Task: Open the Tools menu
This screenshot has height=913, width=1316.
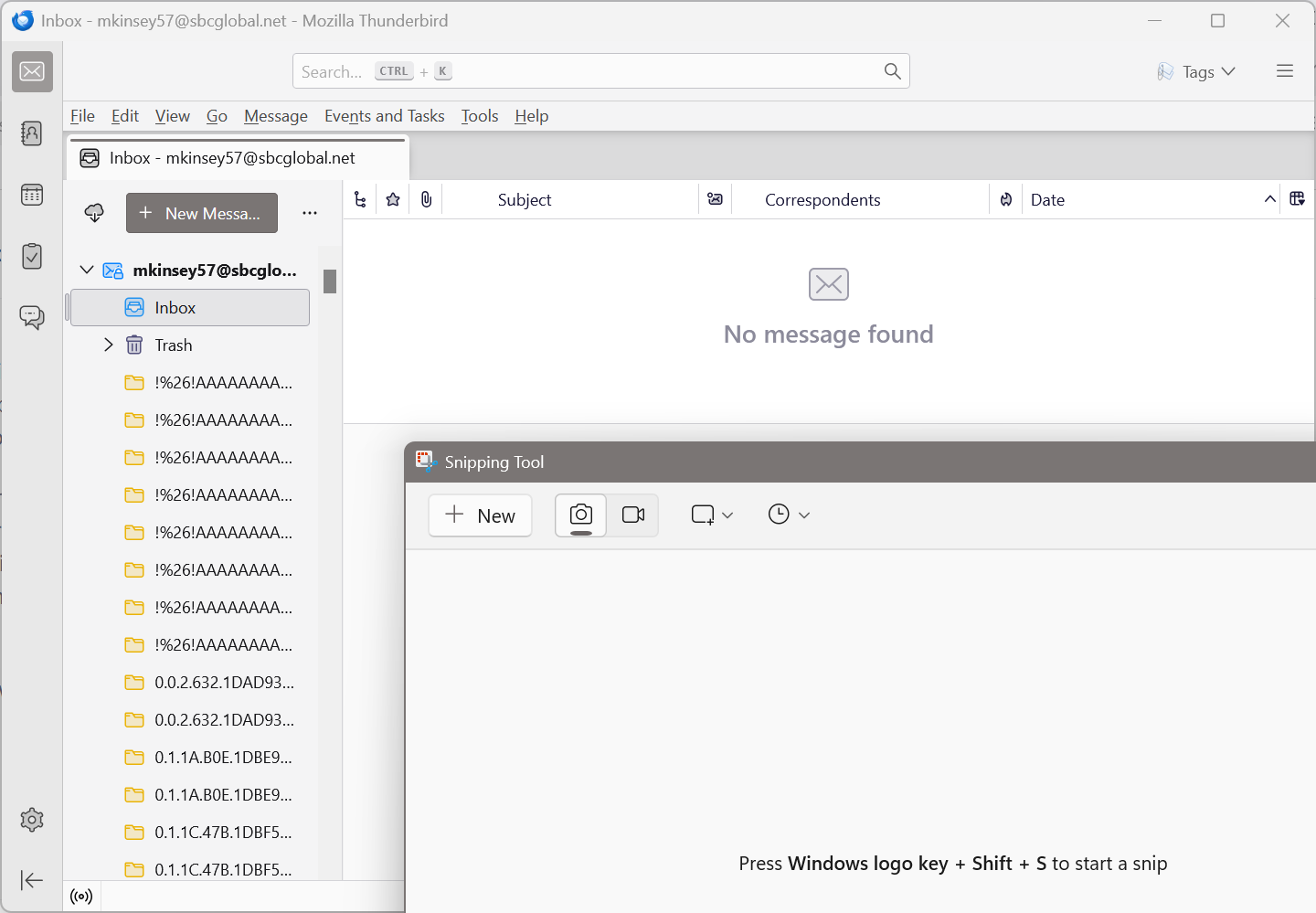Action: click(479, 116)
